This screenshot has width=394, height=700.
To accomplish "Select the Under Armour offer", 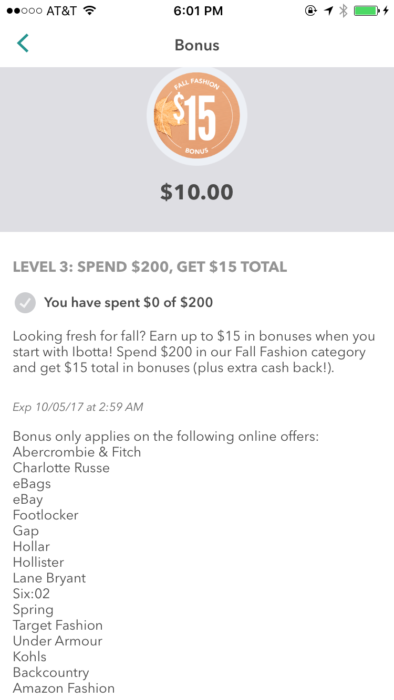I will [x=58, y=641].
